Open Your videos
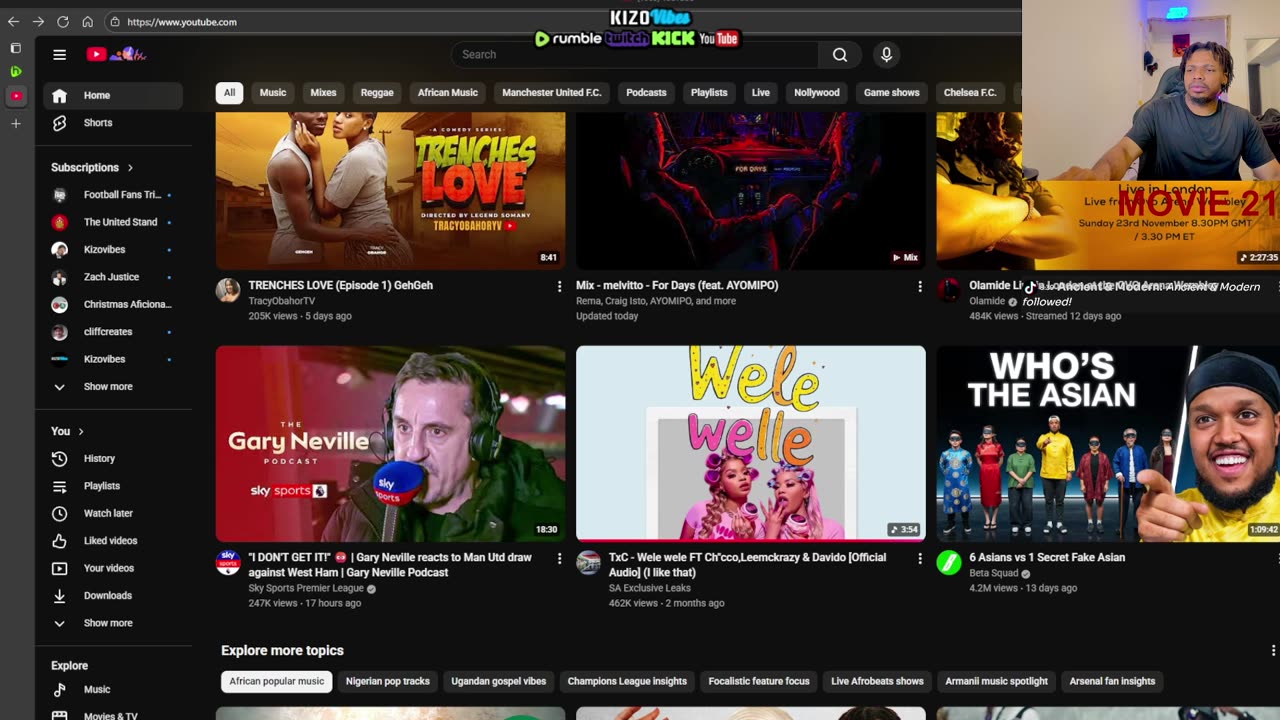 (x=112, y=568)
